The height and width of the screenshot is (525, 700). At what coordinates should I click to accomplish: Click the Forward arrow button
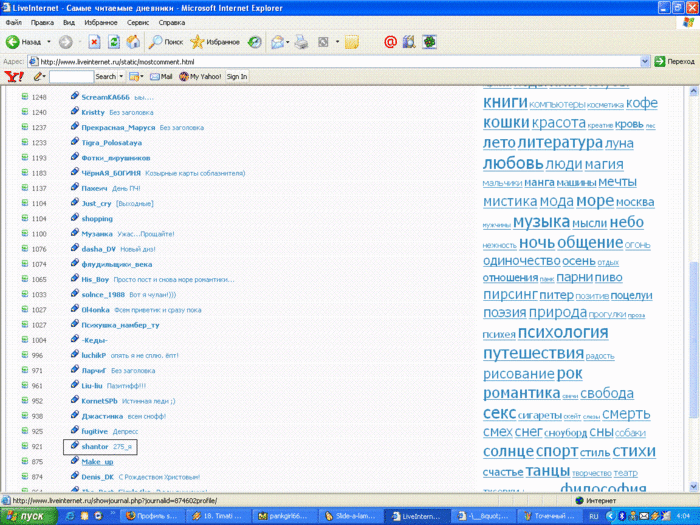66,42
